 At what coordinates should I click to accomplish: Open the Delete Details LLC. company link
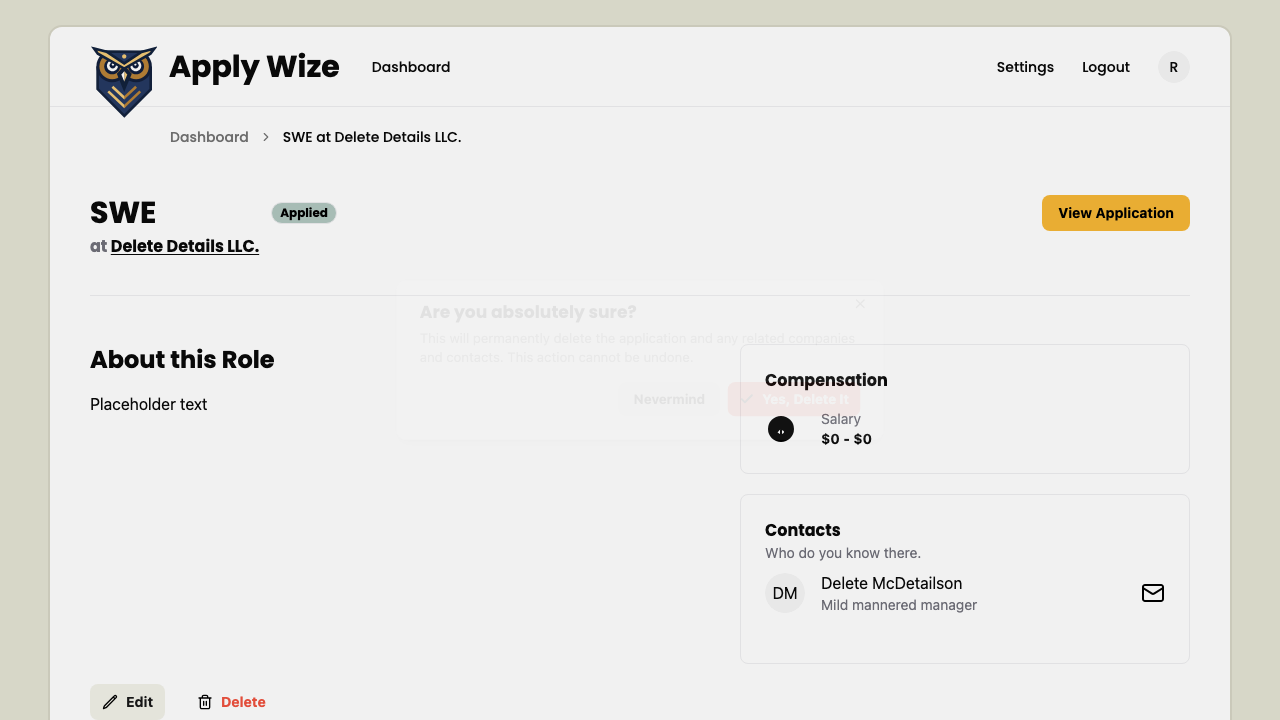(x=185, y=246)
